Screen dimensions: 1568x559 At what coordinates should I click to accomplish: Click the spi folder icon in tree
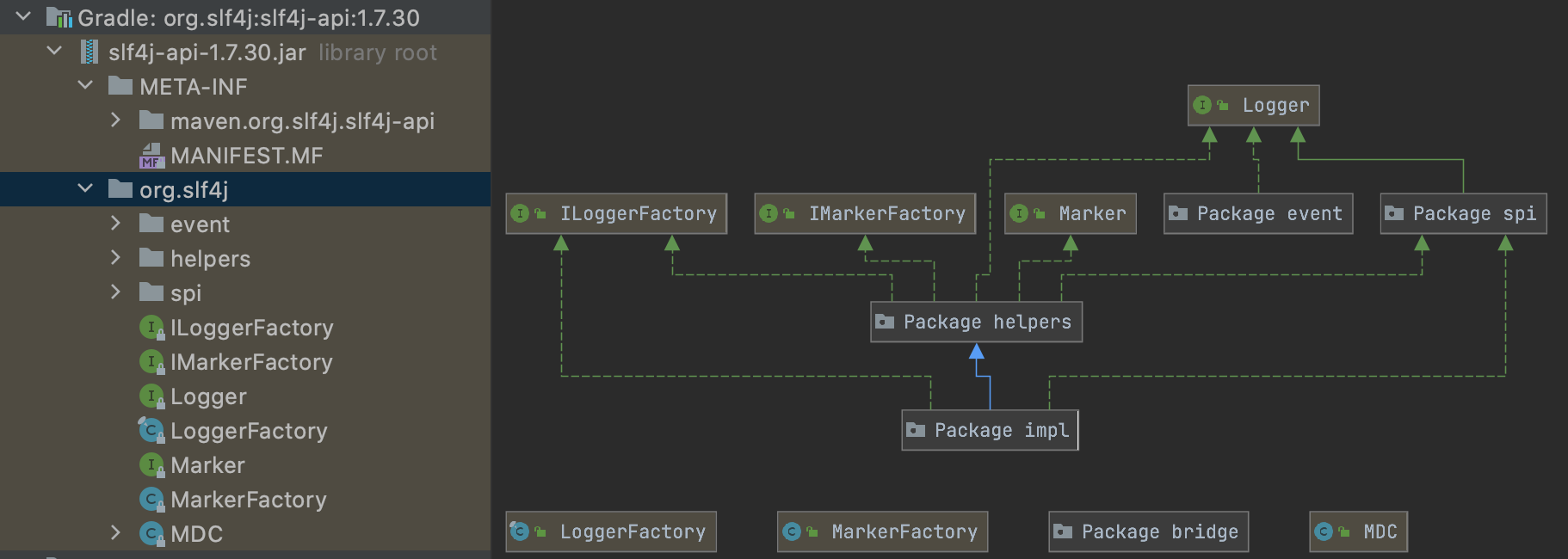point(151,292)
